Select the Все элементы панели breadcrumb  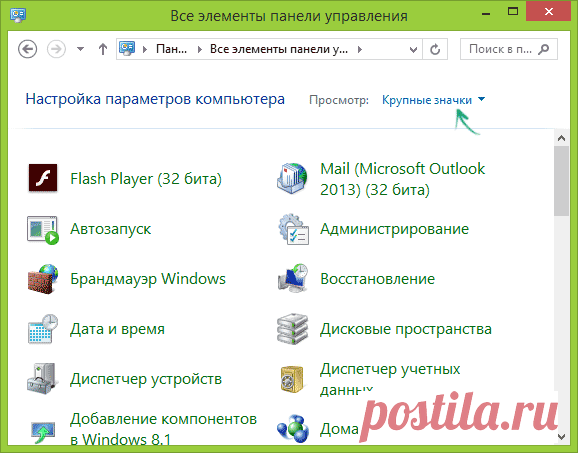coord(279,49)
